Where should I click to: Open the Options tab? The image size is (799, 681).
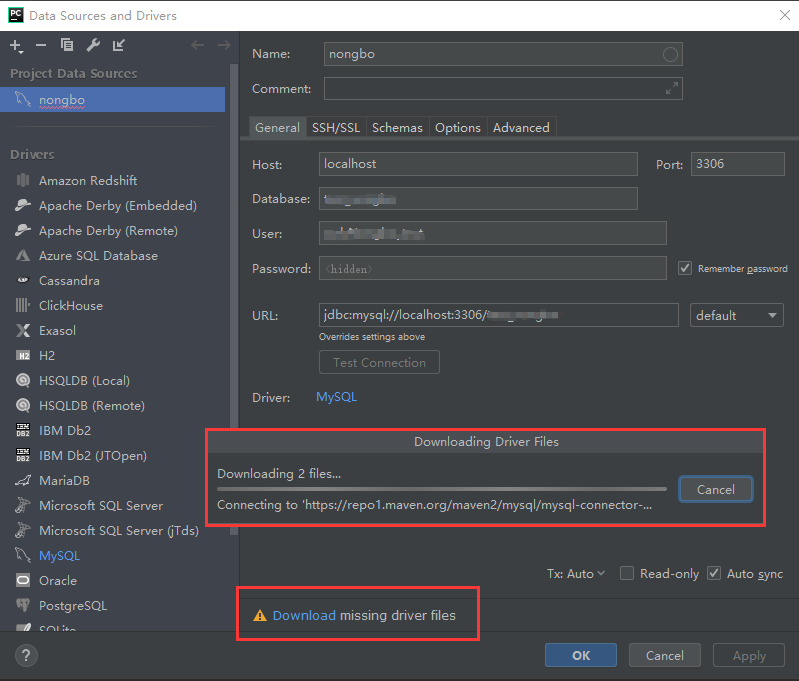(x=458, y=127)
